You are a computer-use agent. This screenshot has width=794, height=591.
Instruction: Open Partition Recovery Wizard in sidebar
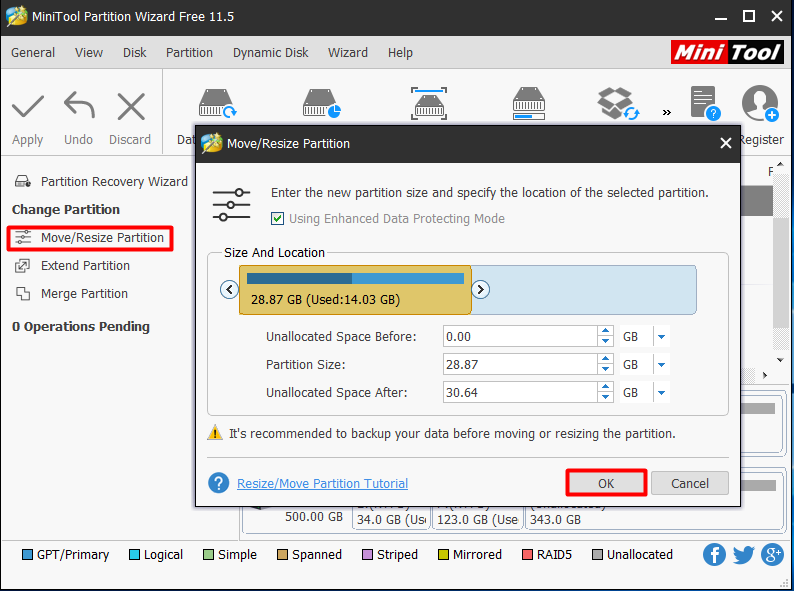pos(101,181)
